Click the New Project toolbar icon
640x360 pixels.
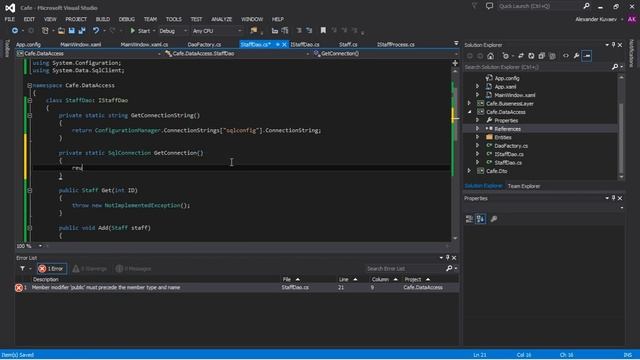(x=45, y=31)
